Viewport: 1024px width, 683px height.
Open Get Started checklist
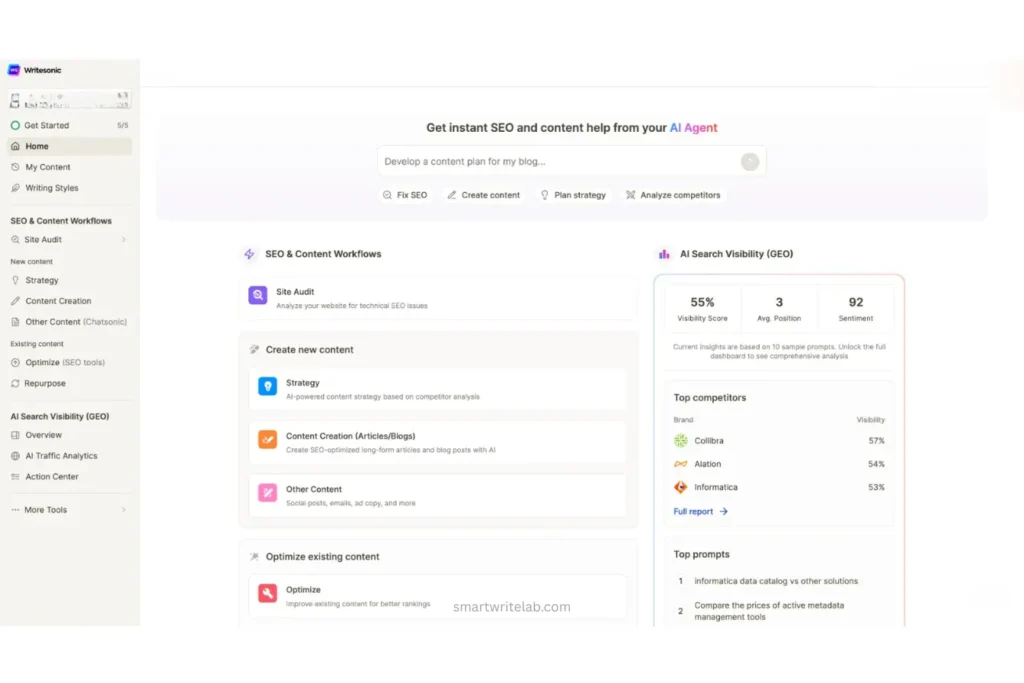pos(69,125)
